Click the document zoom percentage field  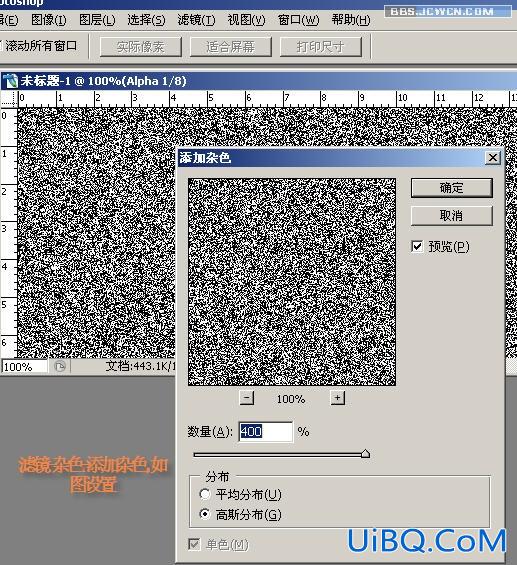coord(24,367)
